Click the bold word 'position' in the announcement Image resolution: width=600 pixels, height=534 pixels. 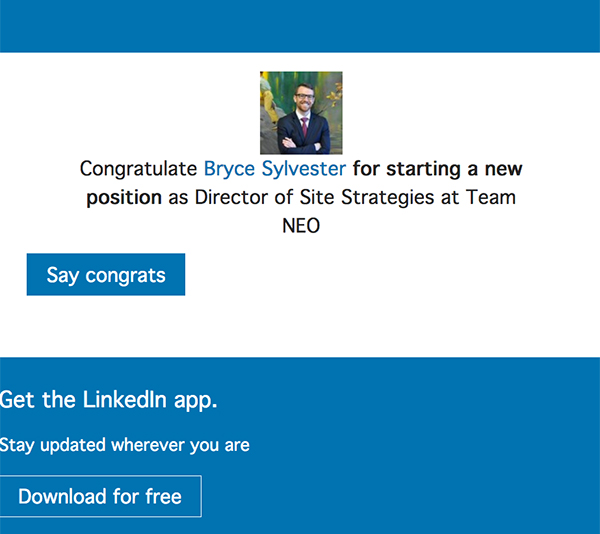coord(124,197)
